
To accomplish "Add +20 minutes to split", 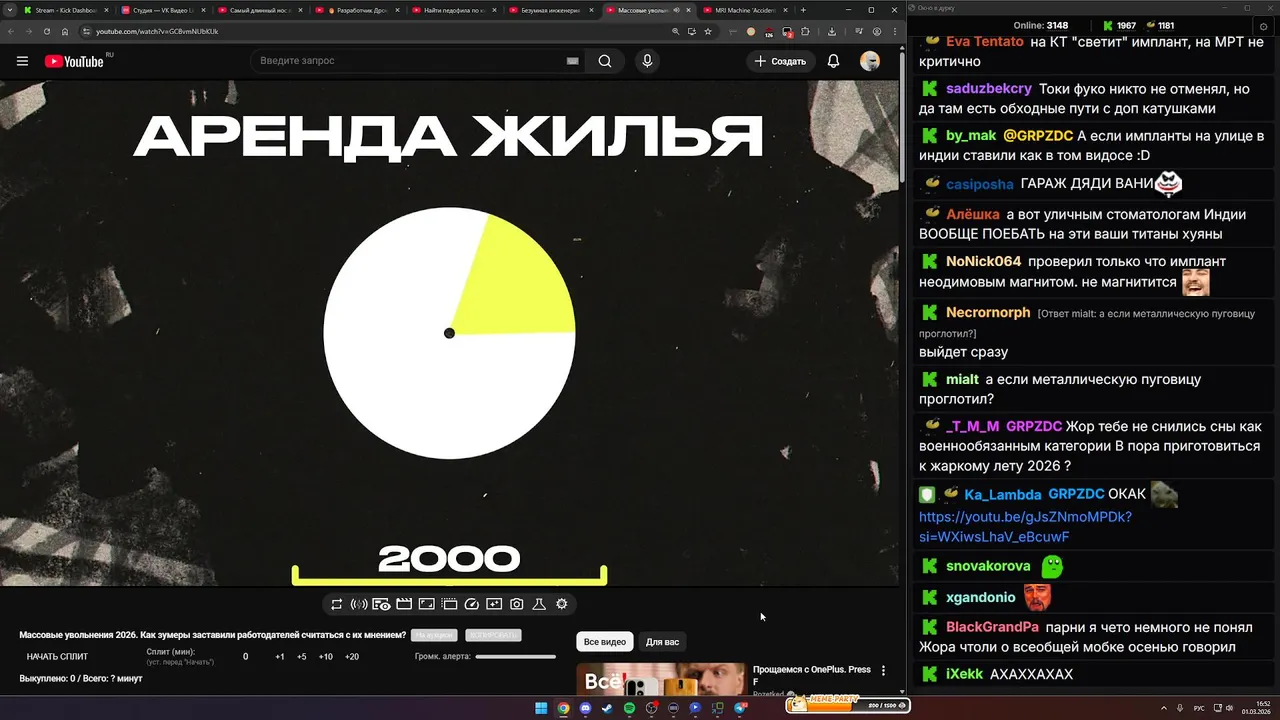I will point(351,657).
